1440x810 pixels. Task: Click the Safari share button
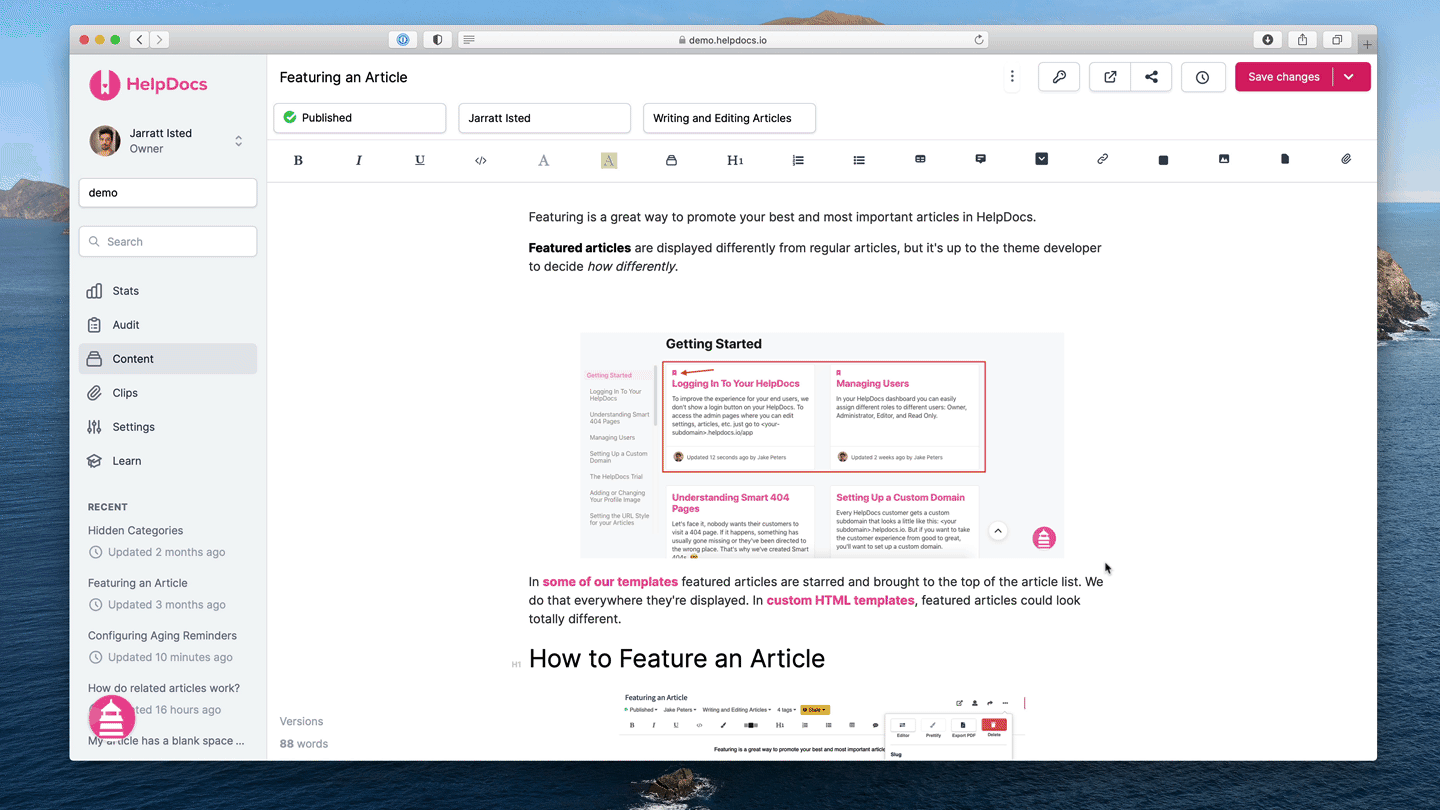pos(1302,40)
